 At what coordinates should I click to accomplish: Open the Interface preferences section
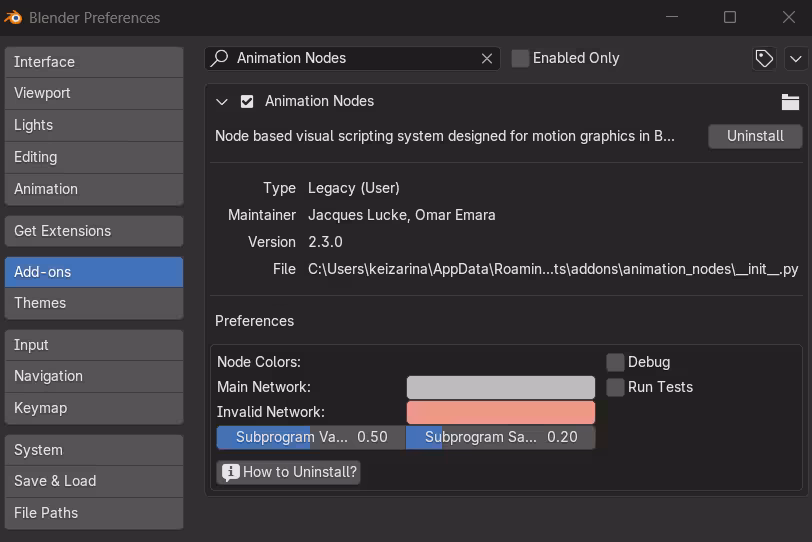94,62
